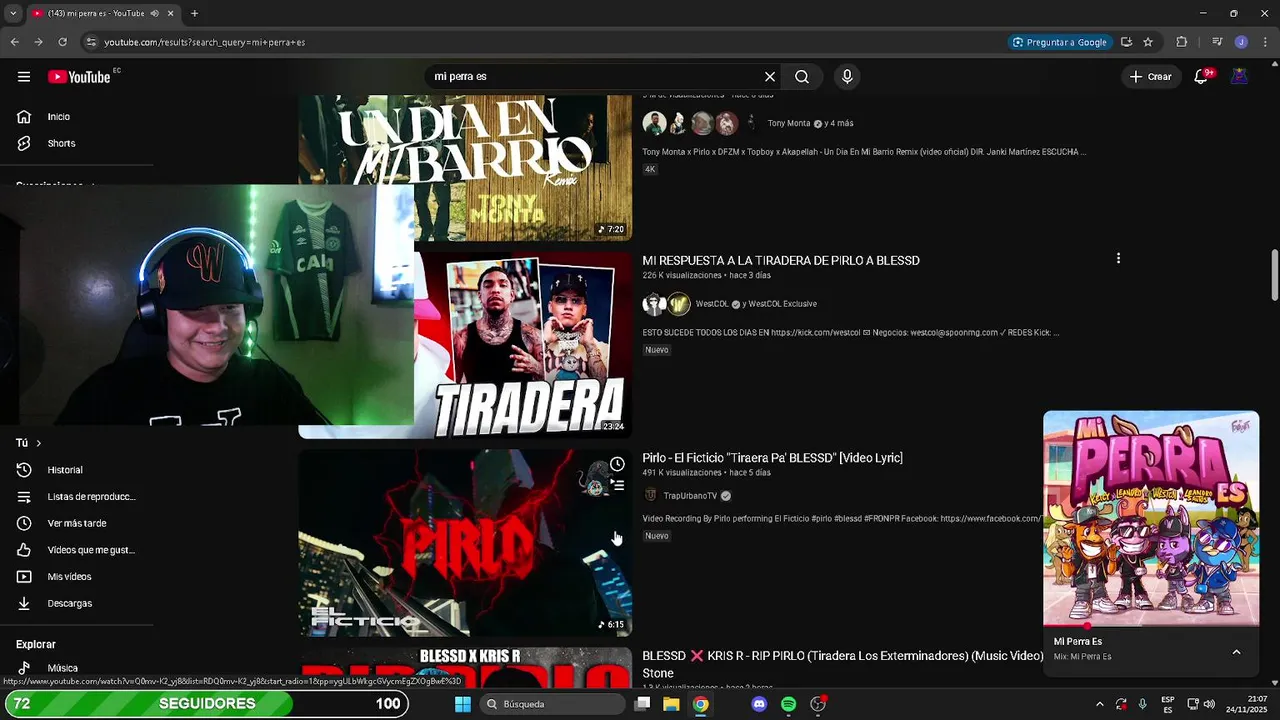This screenshot has width=1280, height=720.
Task: Open Un Dia En Mi Barrio thumbnail
Action: pos(465,168)
